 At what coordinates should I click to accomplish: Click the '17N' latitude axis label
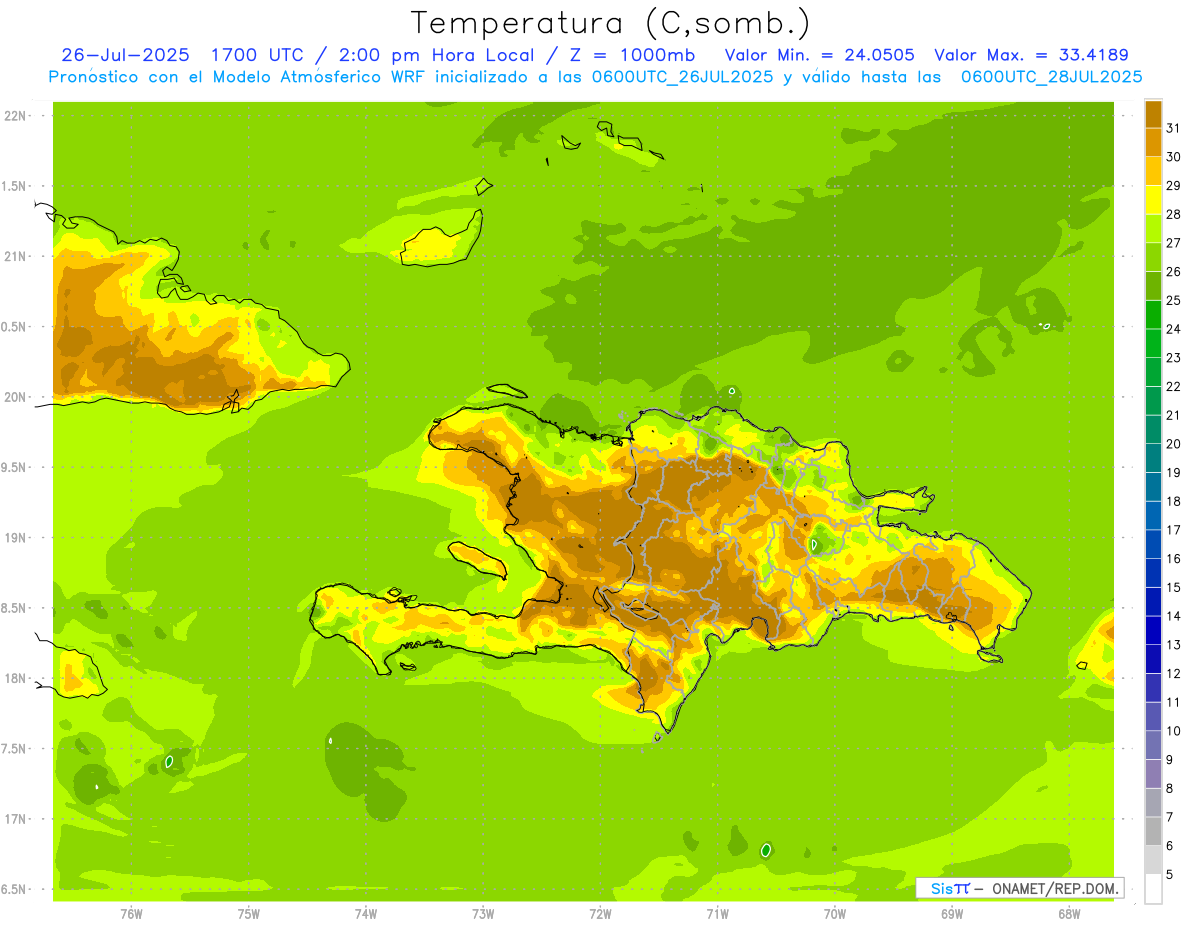pyautogui.click(x=14, y=819)
